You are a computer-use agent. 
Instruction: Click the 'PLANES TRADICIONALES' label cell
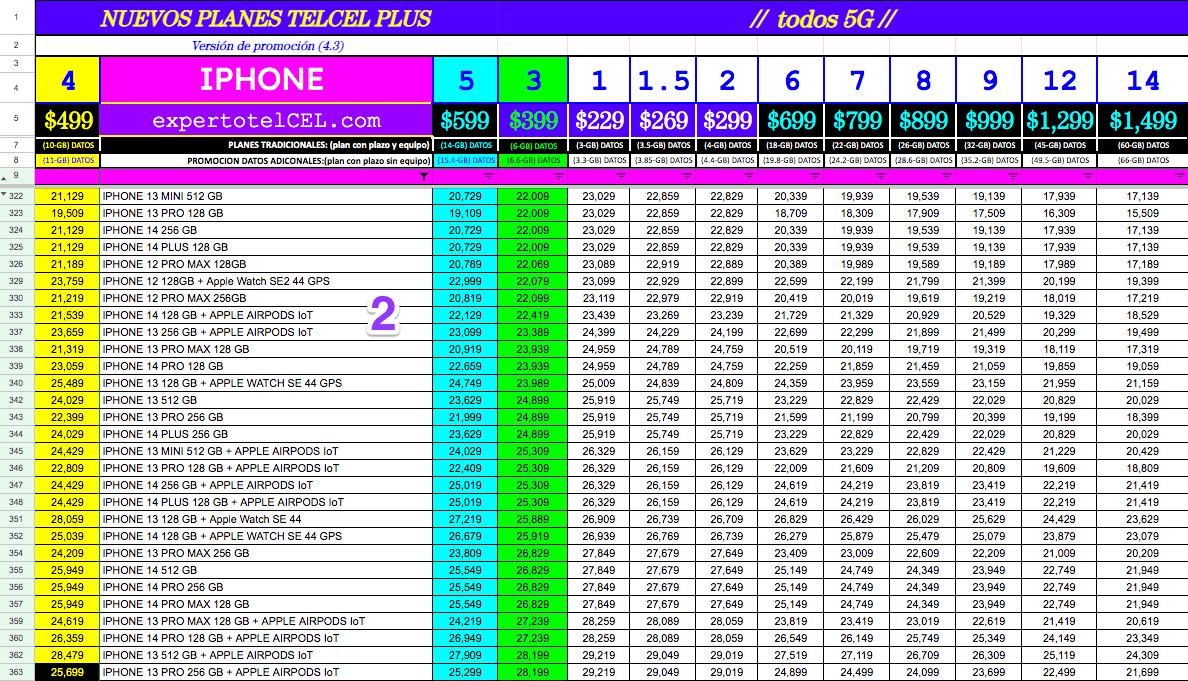coord(266,145)
